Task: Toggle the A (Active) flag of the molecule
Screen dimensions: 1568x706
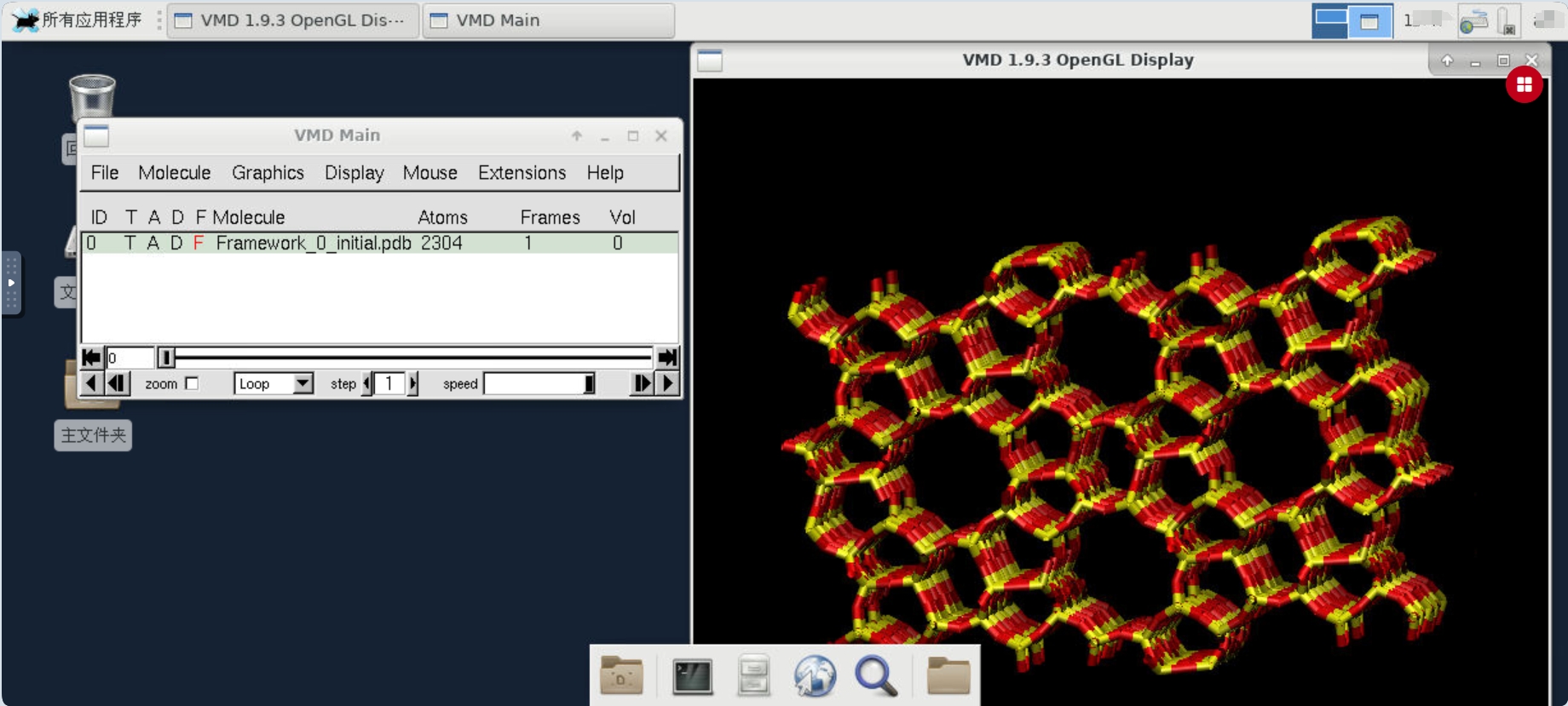Action: (153, 244)
